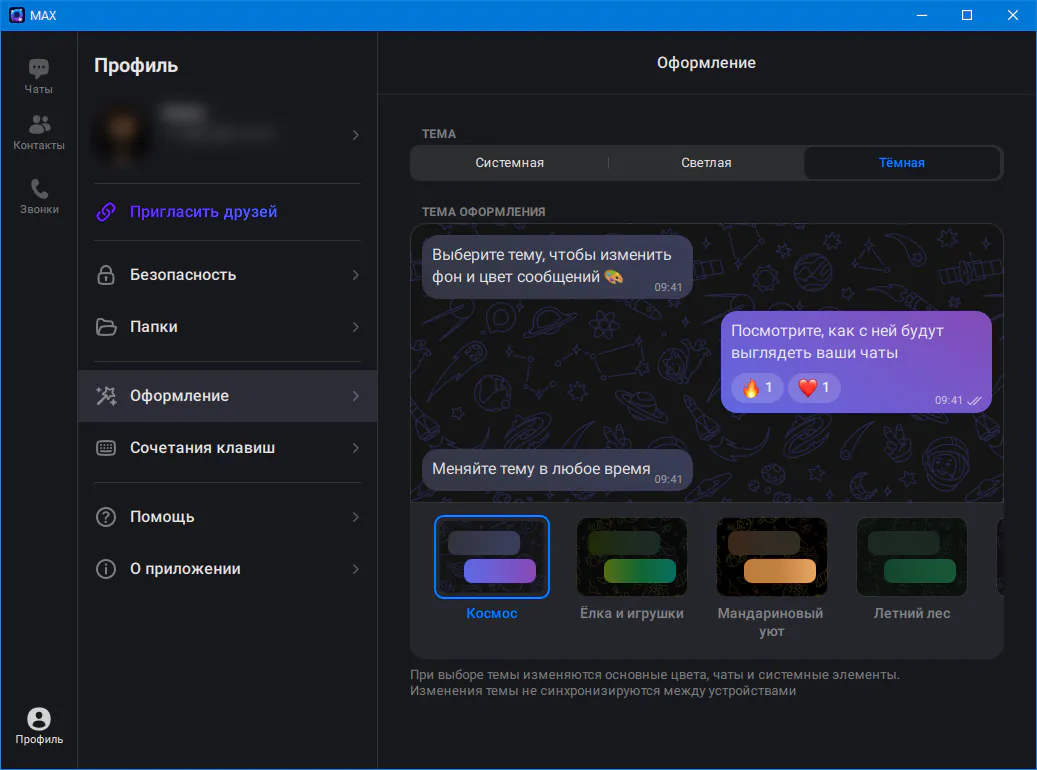This screenshot has width=1037, height=770.
Task: Select the Ёлка и игрушки theme thumbnail
Action: click(631, 557)
